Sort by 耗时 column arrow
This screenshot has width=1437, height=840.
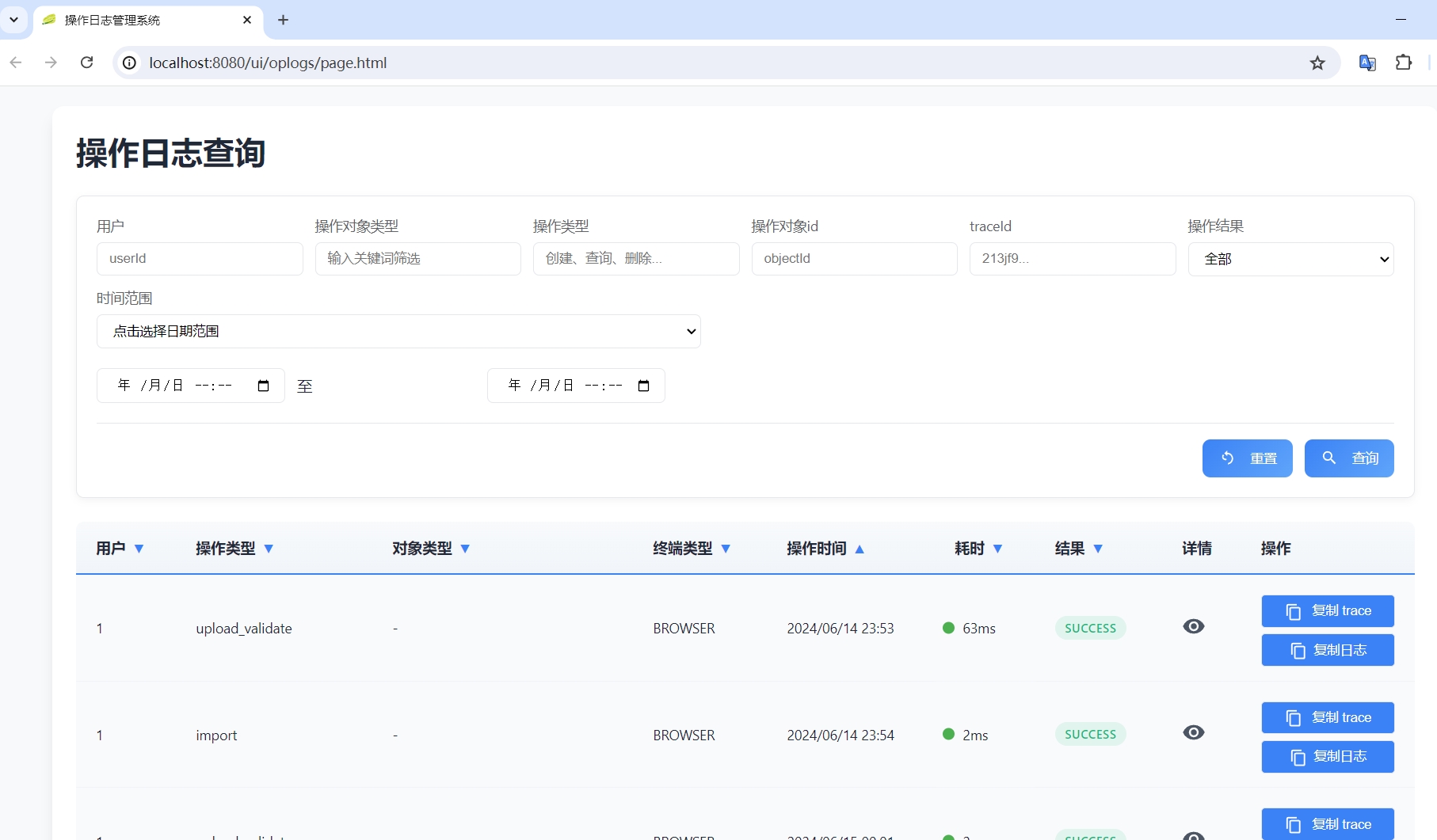pos(997,549)
